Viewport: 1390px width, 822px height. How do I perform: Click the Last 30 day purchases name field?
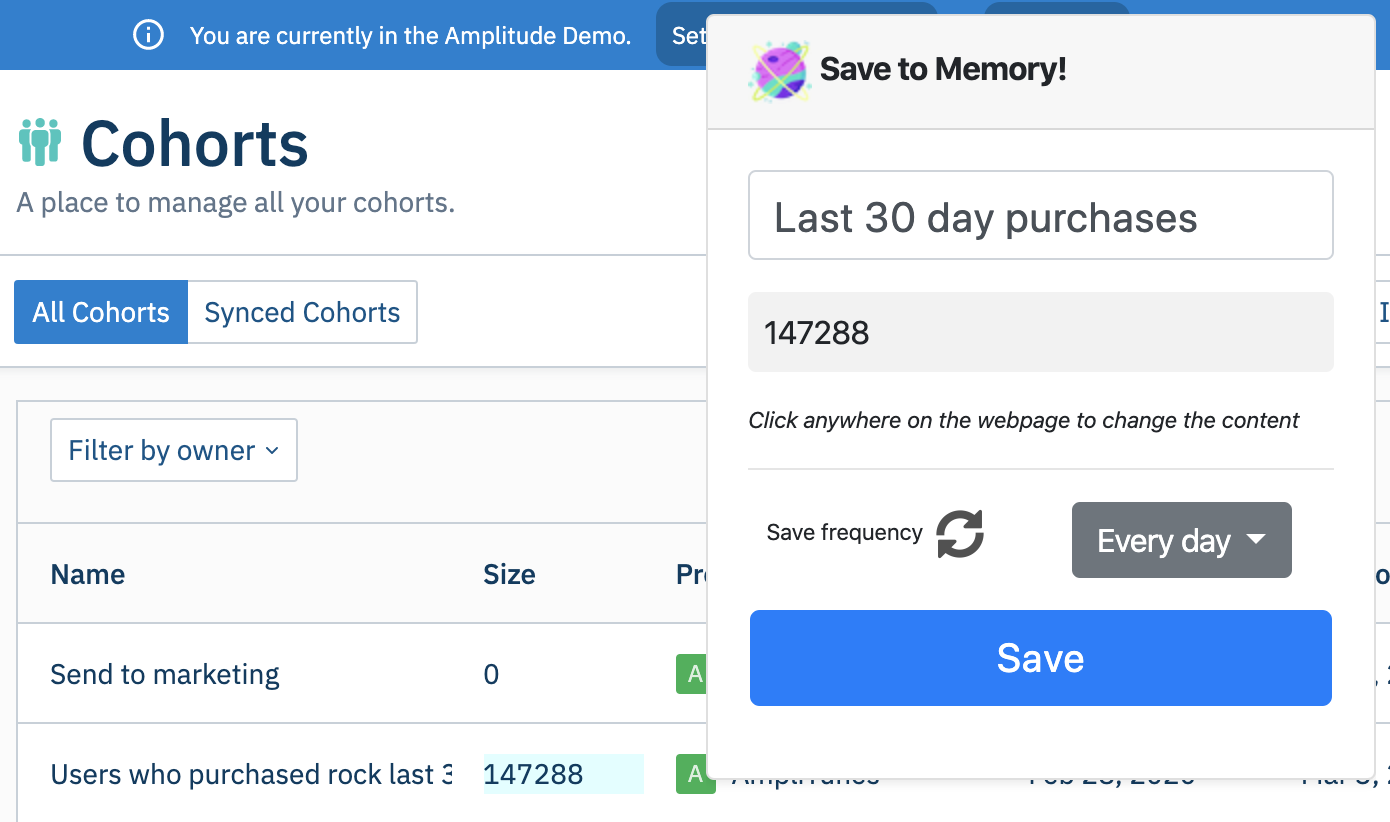(x=1040, y=217)
